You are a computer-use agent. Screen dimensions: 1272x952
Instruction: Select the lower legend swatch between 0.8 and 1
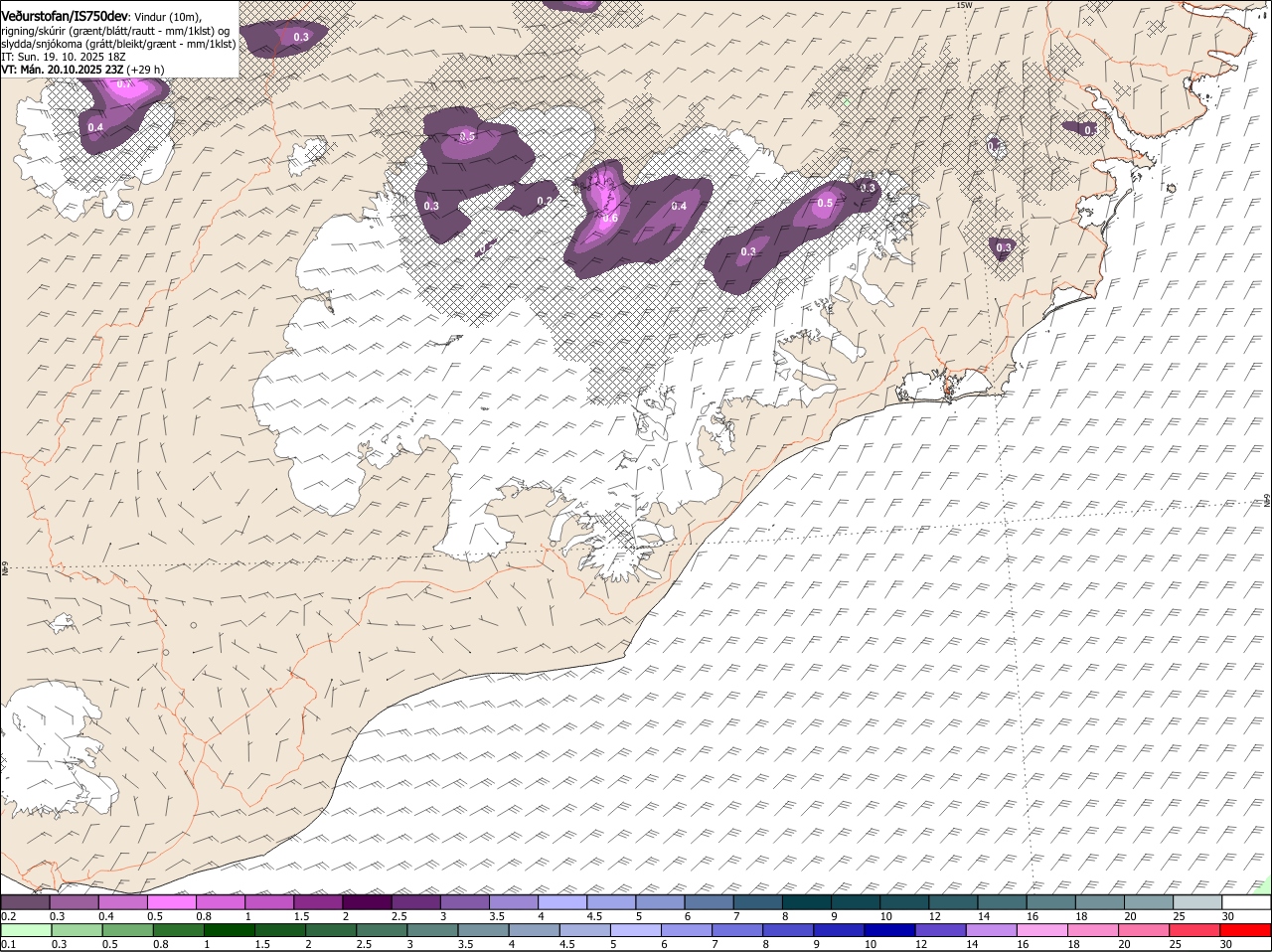tap(178, 931)
